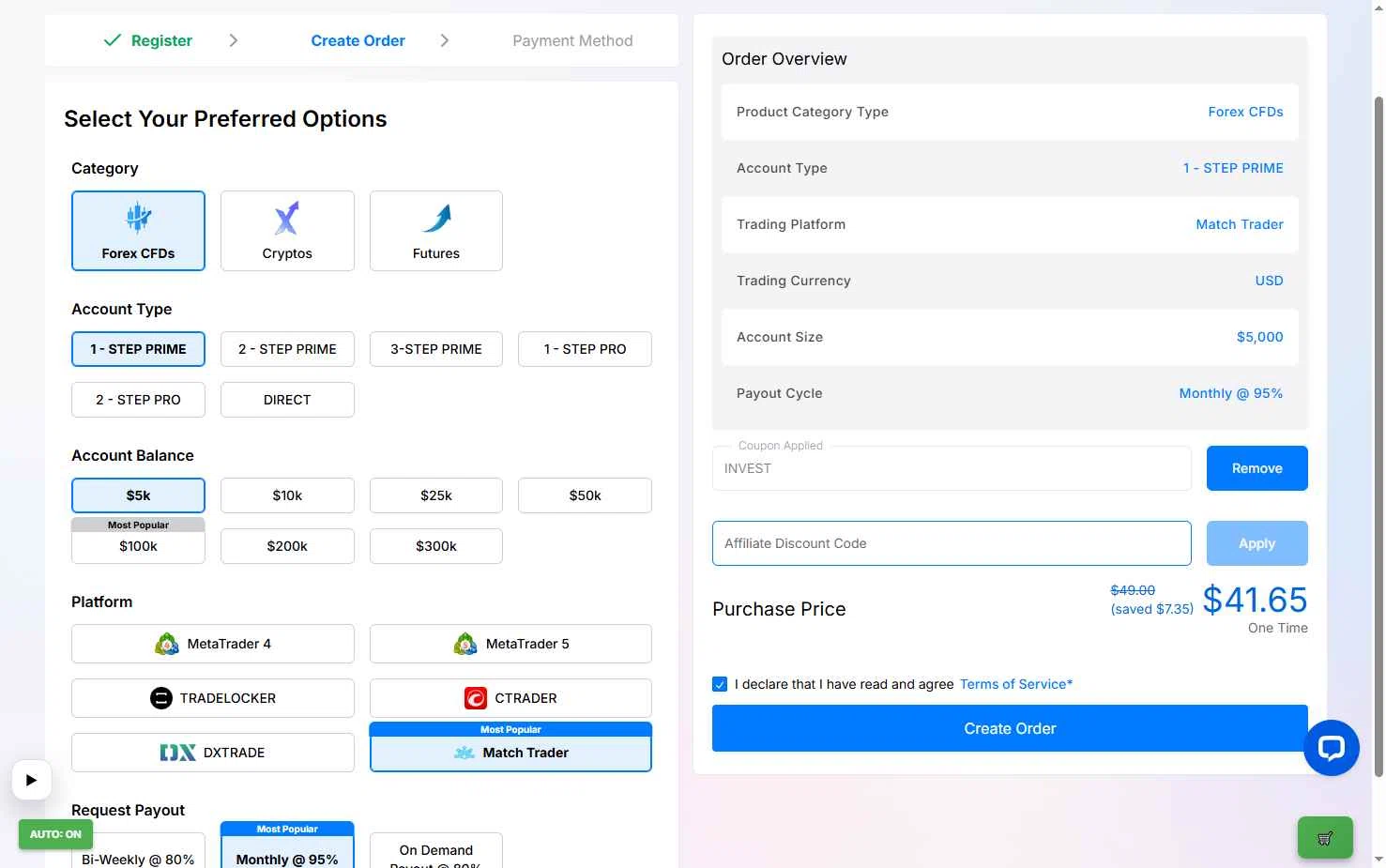
Task: Submit with the Create Order button
Action: coord(1010,728)
